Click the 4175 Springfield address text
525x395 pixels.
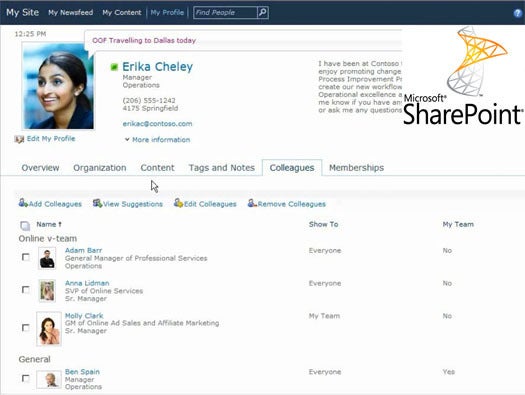[x=150, y=108]
